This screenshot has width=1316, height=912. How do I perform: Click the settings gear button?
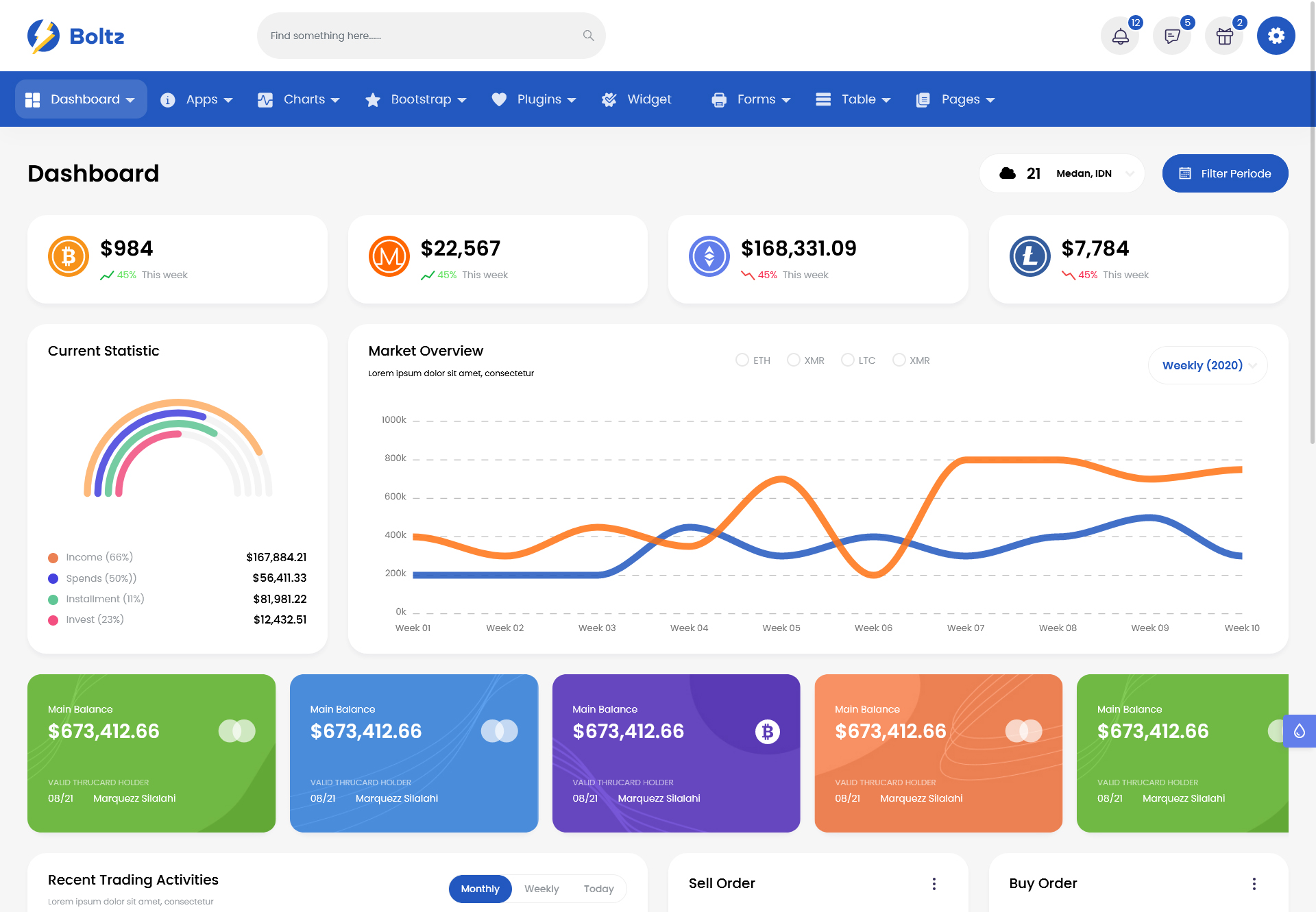[x=1276, y=36]
